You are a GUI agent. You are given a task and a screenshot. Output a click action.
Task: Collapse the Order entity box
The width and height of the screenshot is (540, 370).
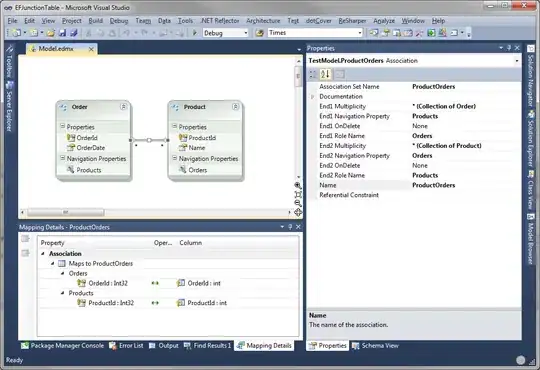[123, 107]
